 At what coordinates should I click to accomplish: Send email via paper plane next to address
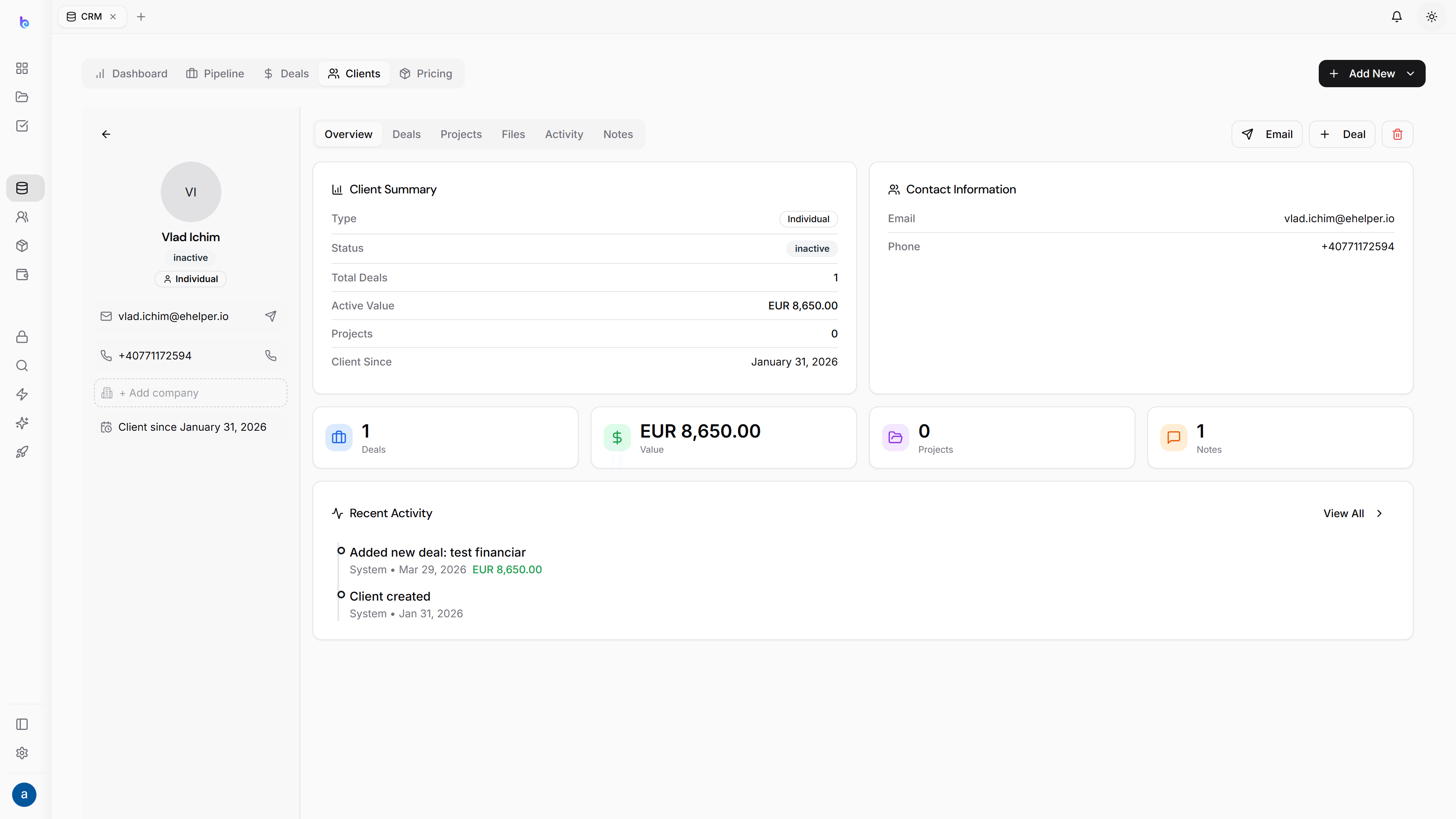pyautogui.click(x=271, y=317)
